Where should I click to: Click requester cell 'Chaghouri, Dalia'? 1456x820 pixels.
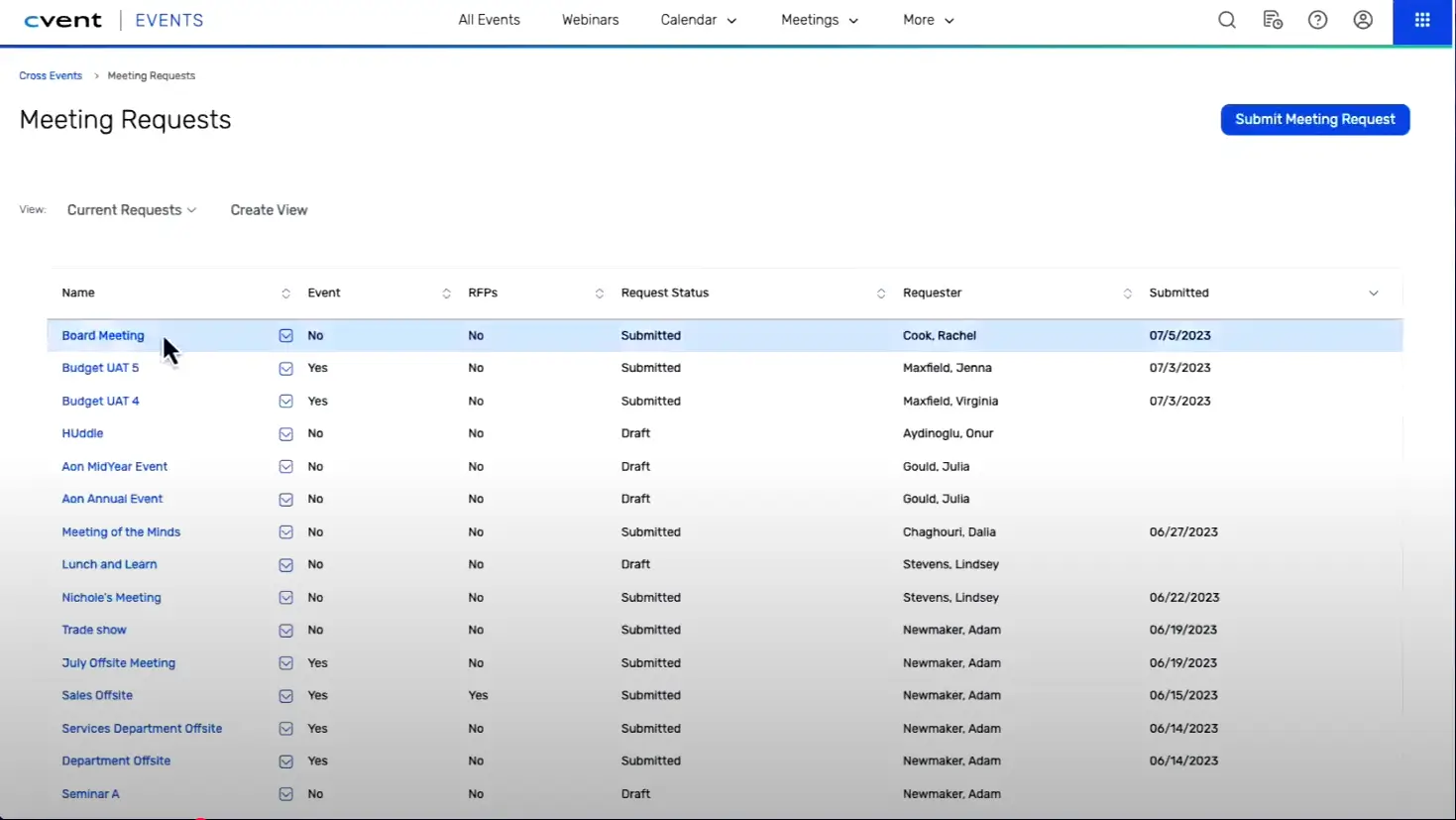(950, 531)
